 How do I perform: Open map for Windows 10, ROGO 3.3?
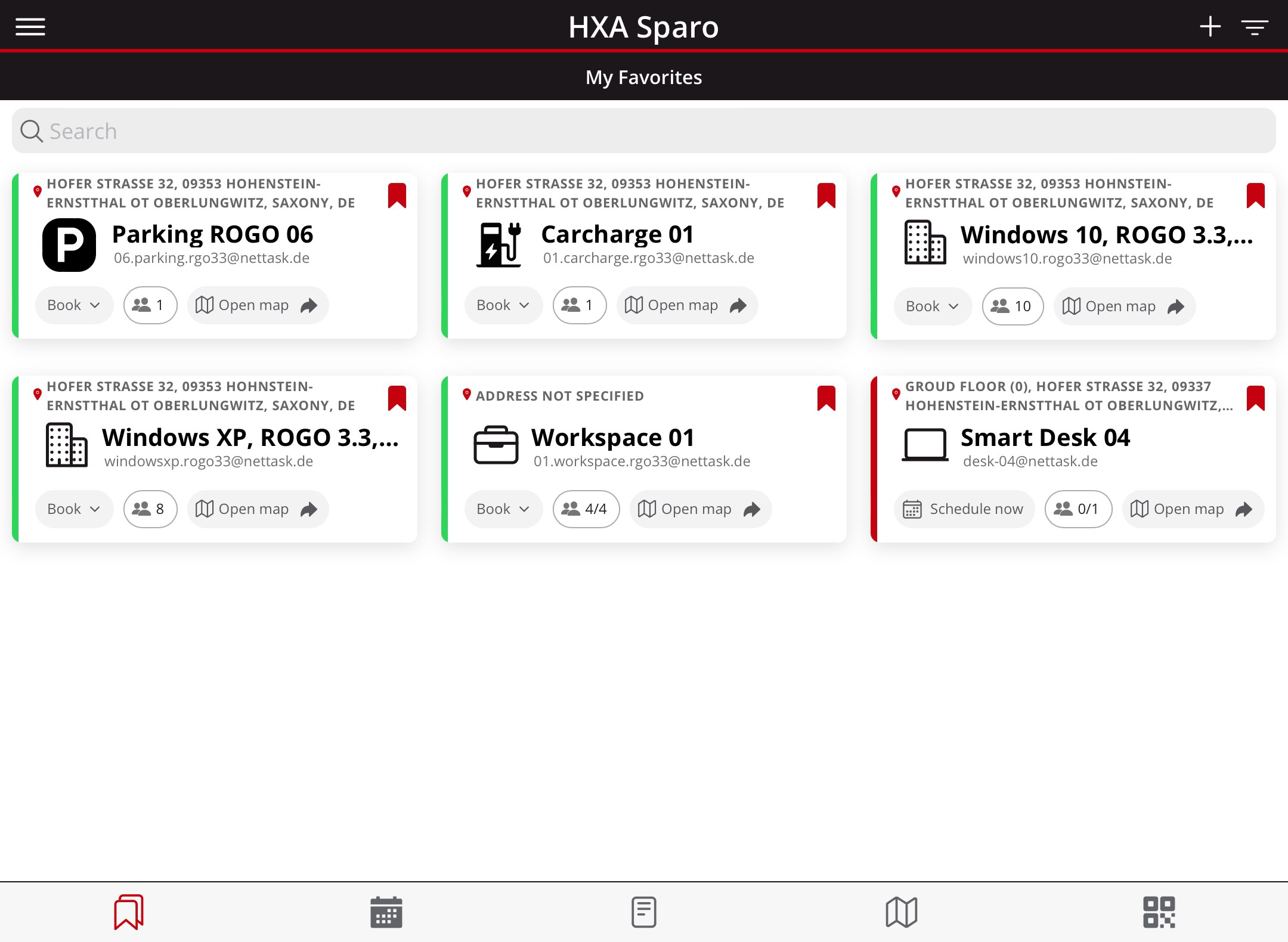click(x=1123, y=306)
